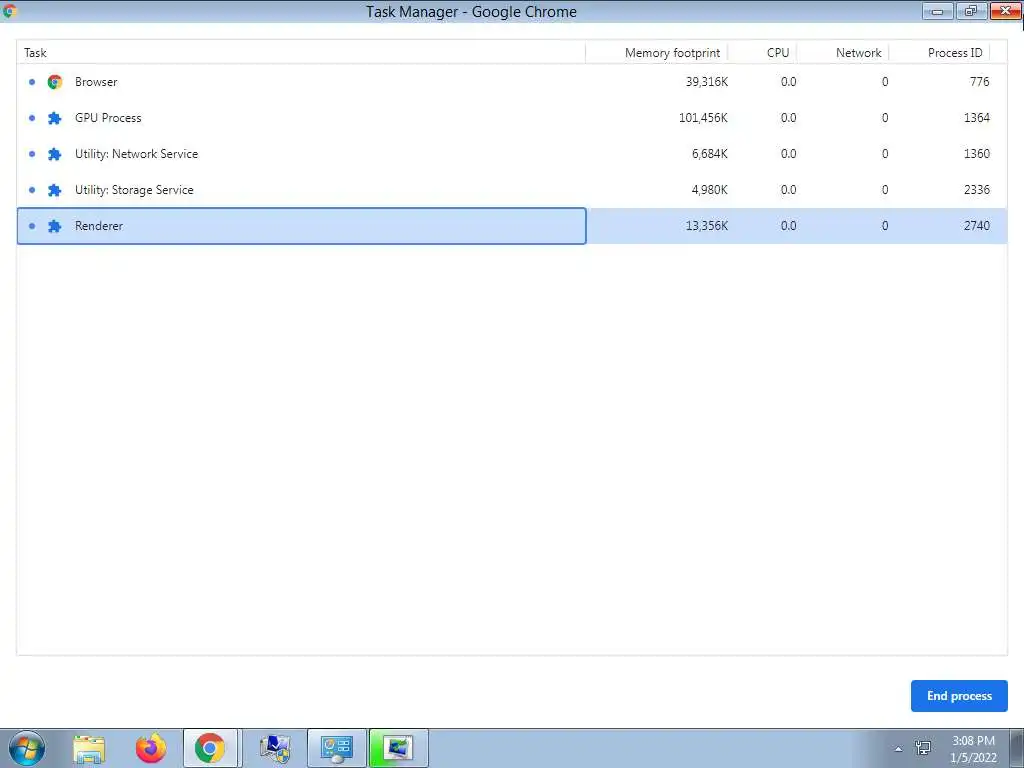The width and height of the screenshot is (1024, 768).
Task: End the selected process
Action: [x=959, y=696]
